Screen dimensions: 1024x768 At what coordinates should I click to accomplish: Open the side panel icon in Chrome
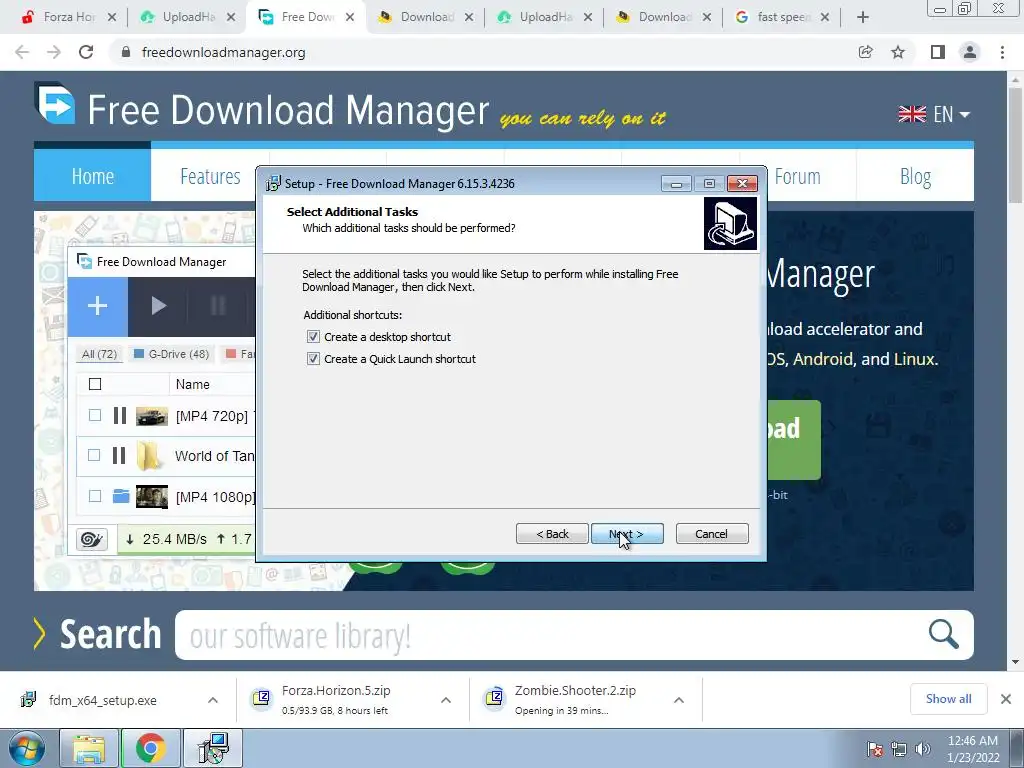point(938,52)
